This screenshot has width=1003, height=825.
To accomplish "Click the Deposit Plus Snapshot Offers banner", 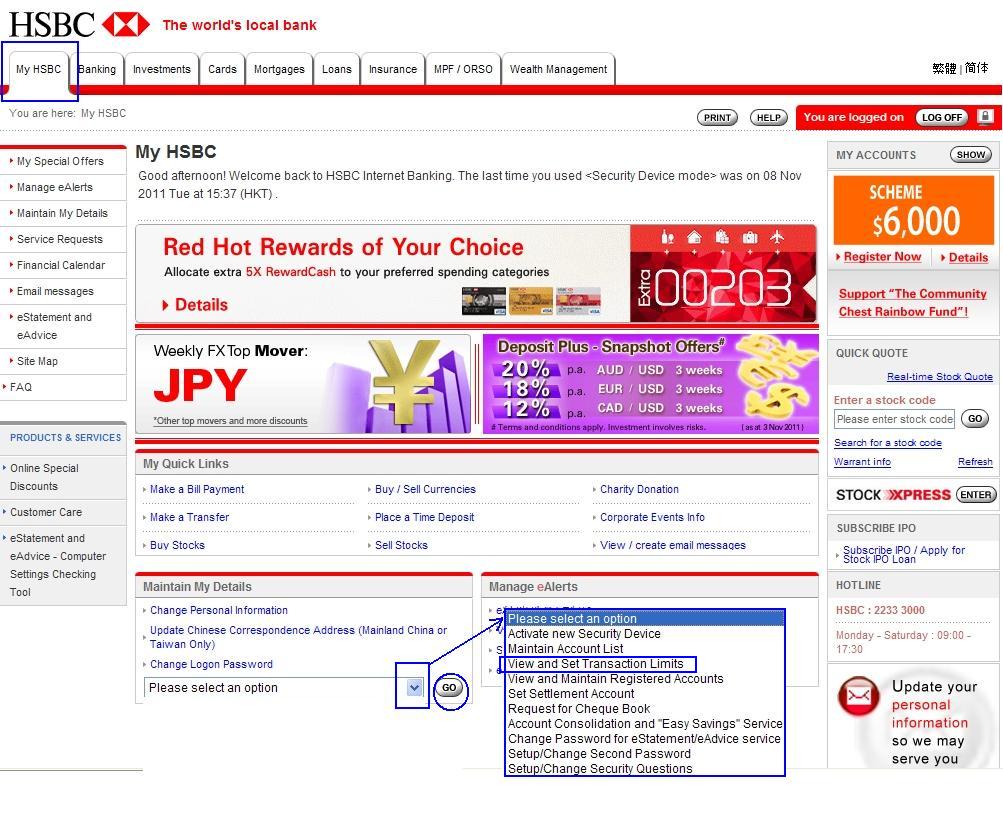I will pos(651,384).
